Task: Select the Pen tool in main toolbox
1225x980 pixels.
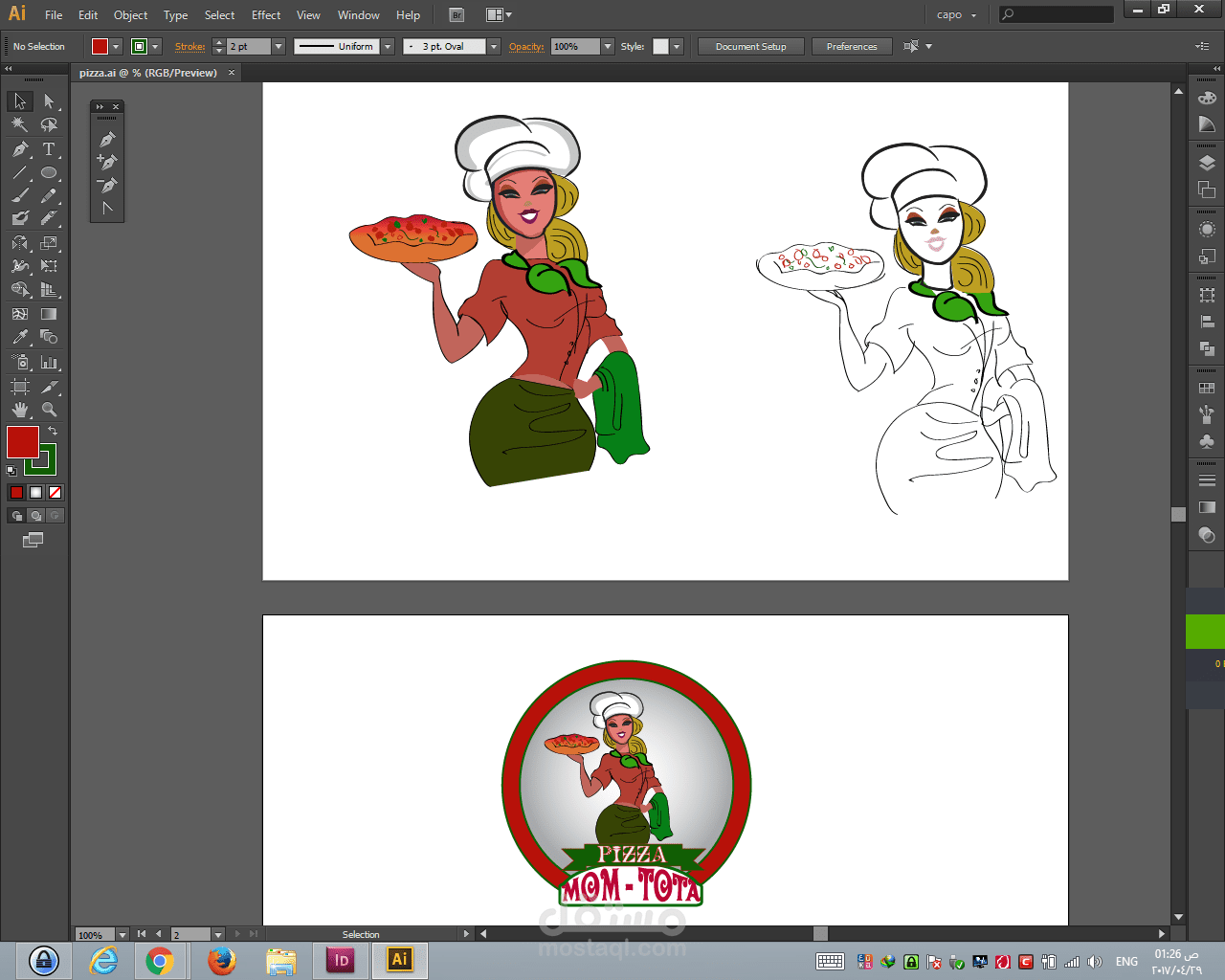Action: tap(20, 149)
